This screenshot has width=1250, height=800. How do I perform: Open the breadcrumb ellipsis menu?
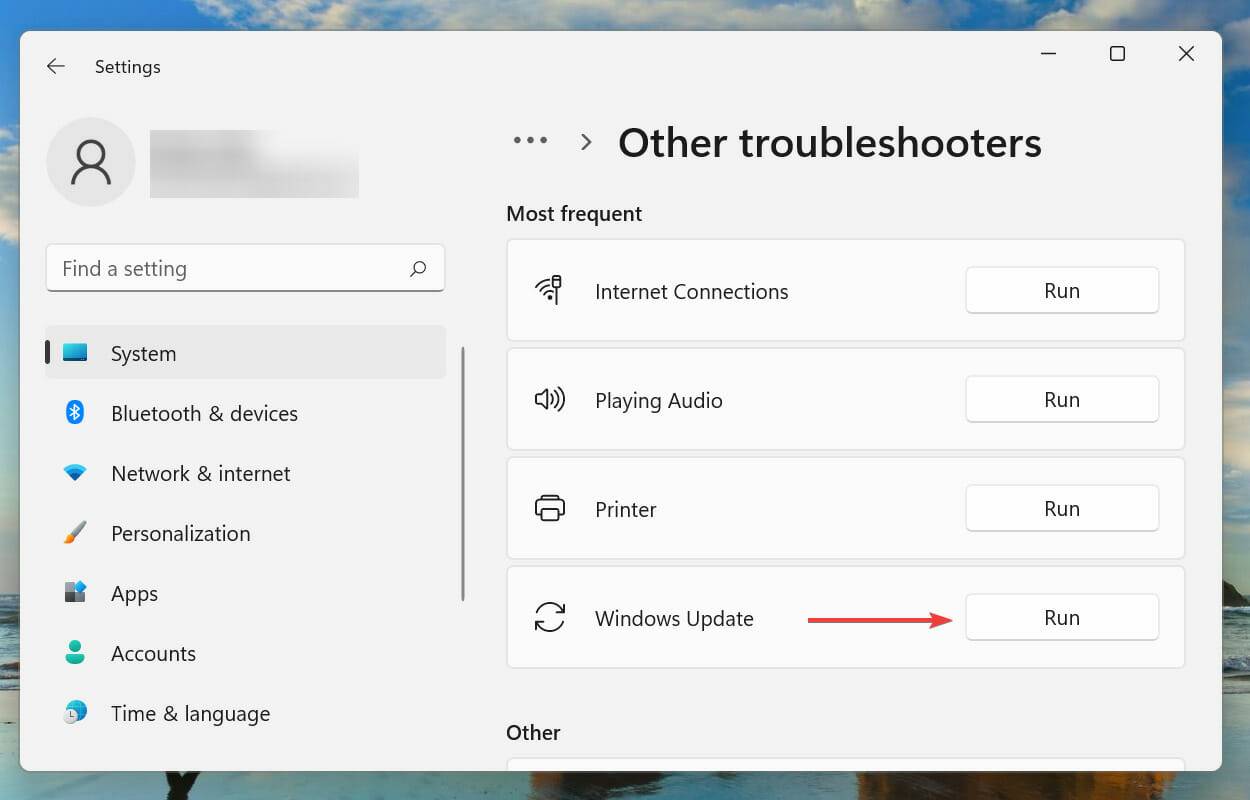click(530, 140)
